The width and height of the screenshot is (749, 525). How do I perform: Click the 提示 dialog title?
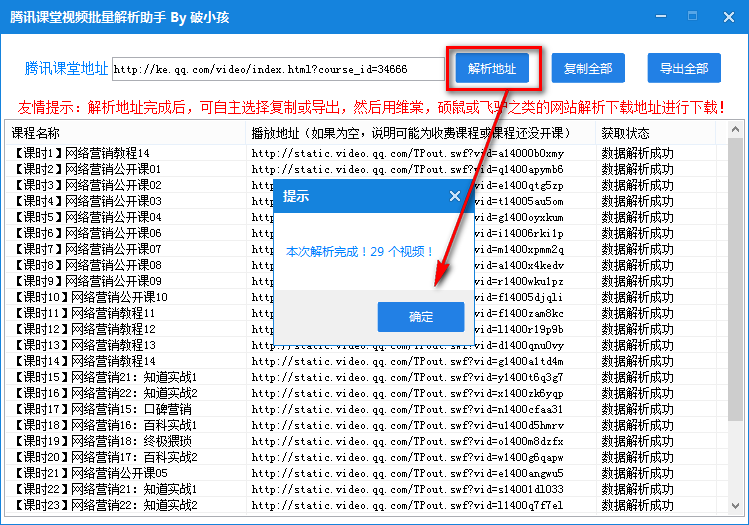296,196
